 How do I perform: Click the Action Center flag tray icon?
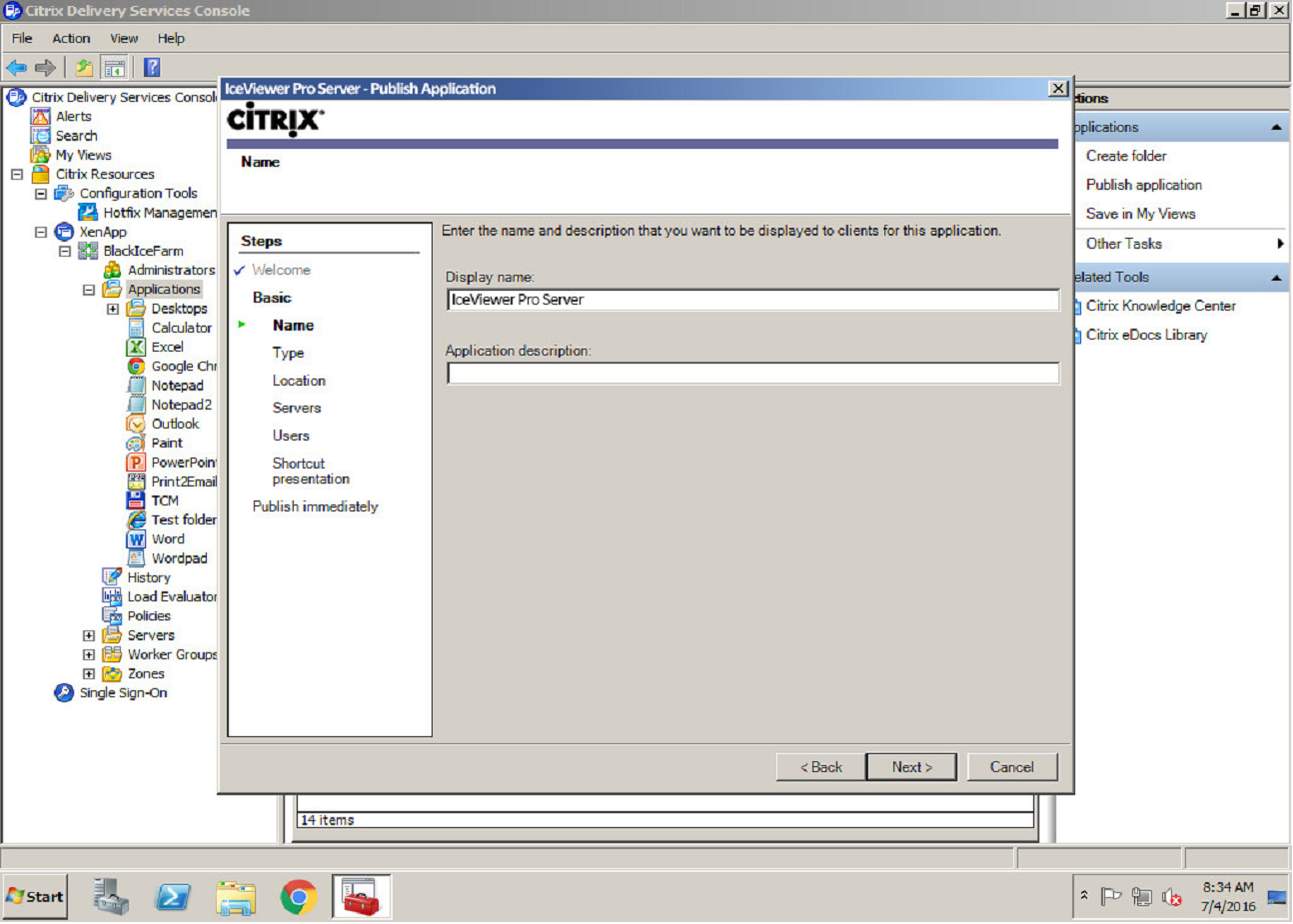tap(1111, 897)
